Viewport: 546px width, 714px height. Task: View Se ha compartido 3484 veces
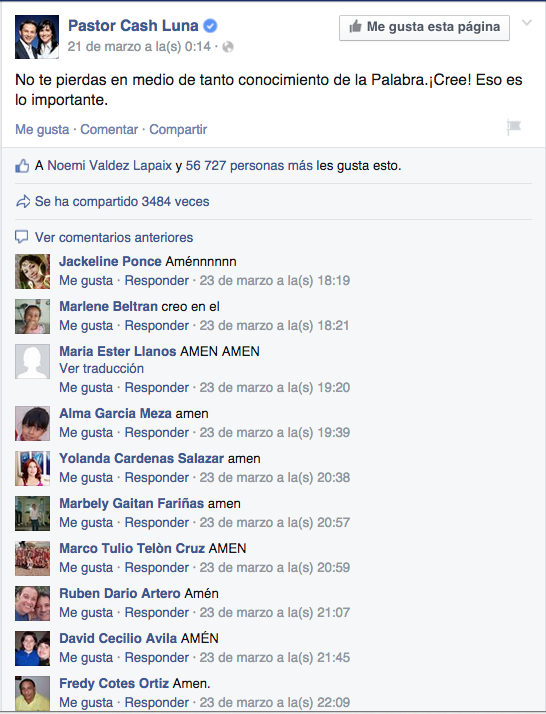point(122,201)
